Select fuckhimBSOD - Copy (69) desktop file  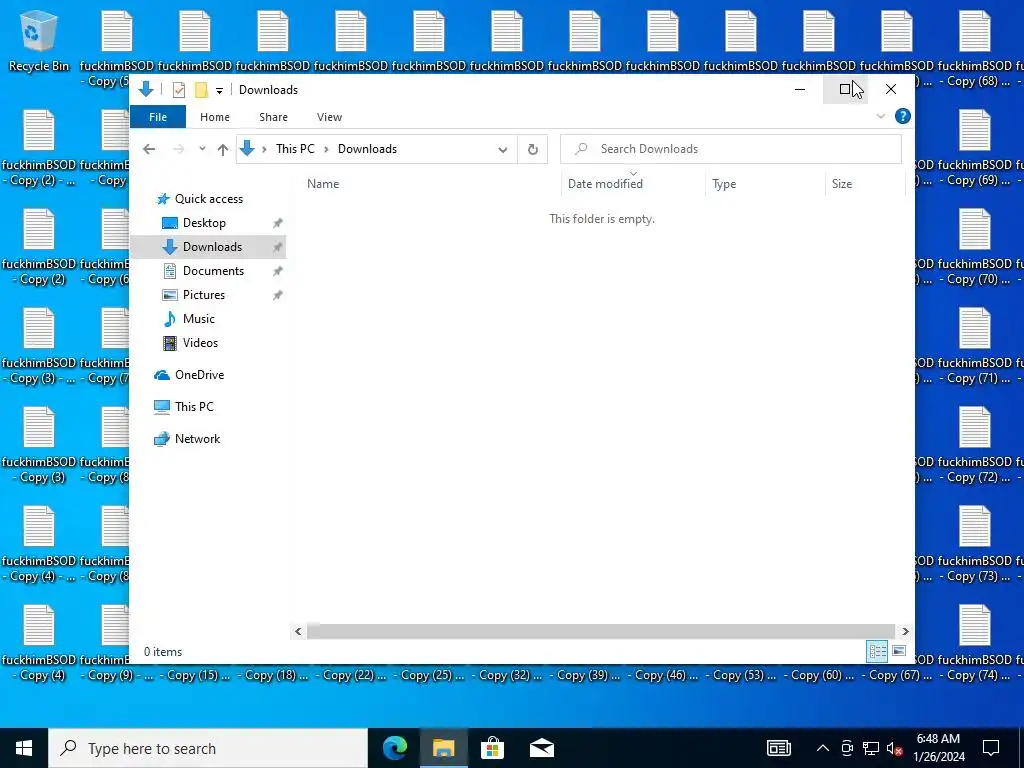point(974,147)
